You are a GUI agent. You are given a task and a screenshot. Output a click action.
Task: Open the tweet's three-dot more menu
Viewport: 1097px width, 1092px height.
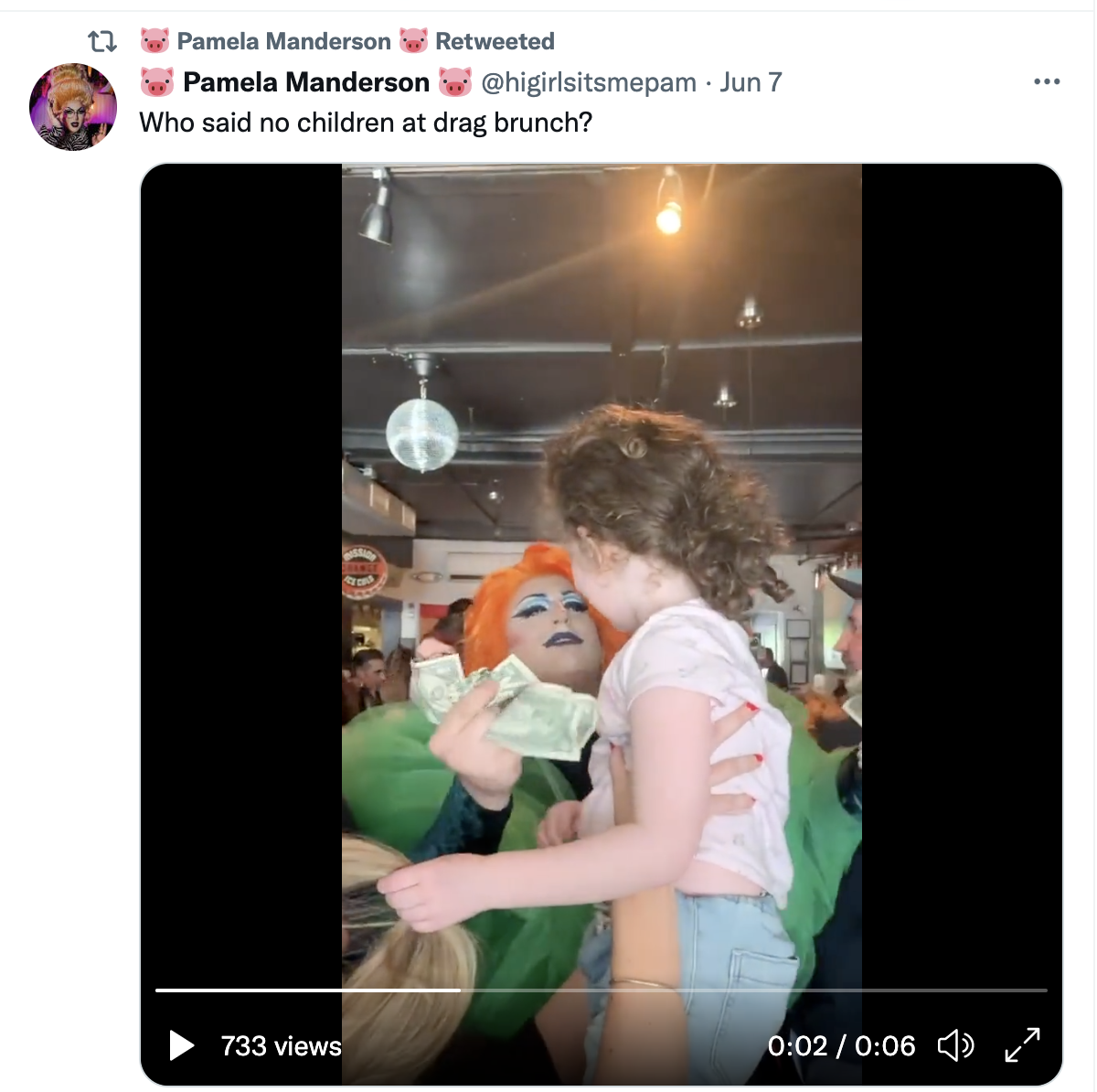pos(1047,82)
